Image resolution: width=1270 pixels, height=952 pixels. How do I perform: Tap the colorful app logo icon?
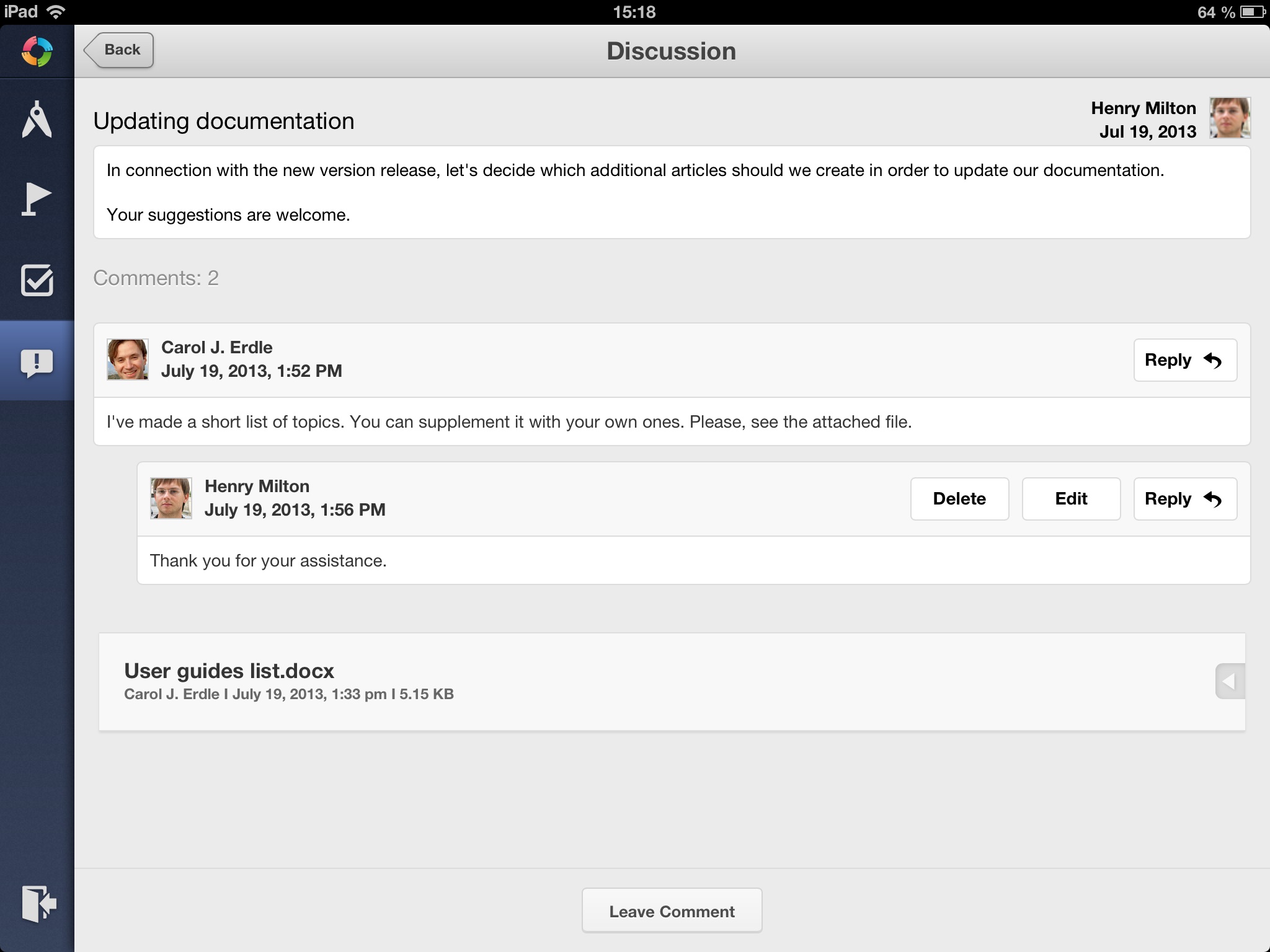click(x=37, y=51)
